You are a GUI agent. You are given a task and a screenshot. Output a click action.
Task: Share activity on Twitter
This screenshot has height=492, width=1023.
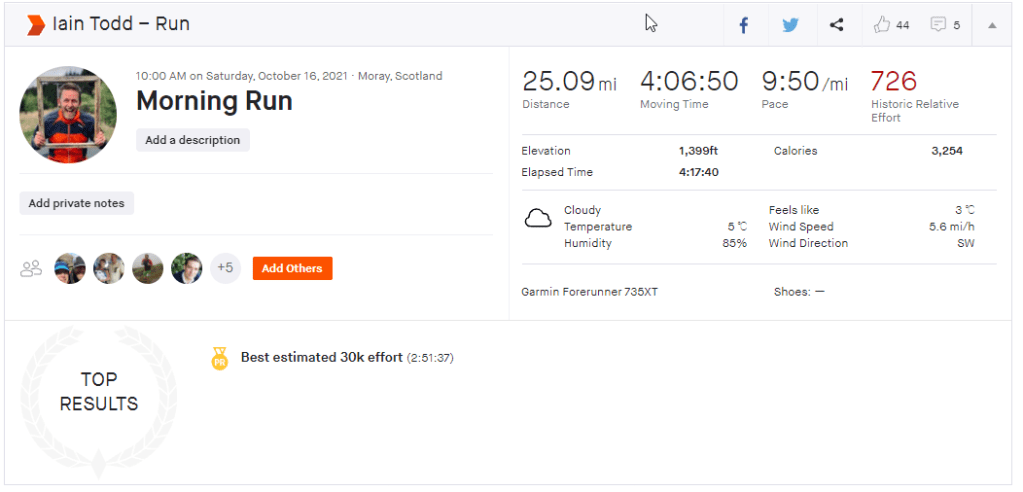point(790,25)
